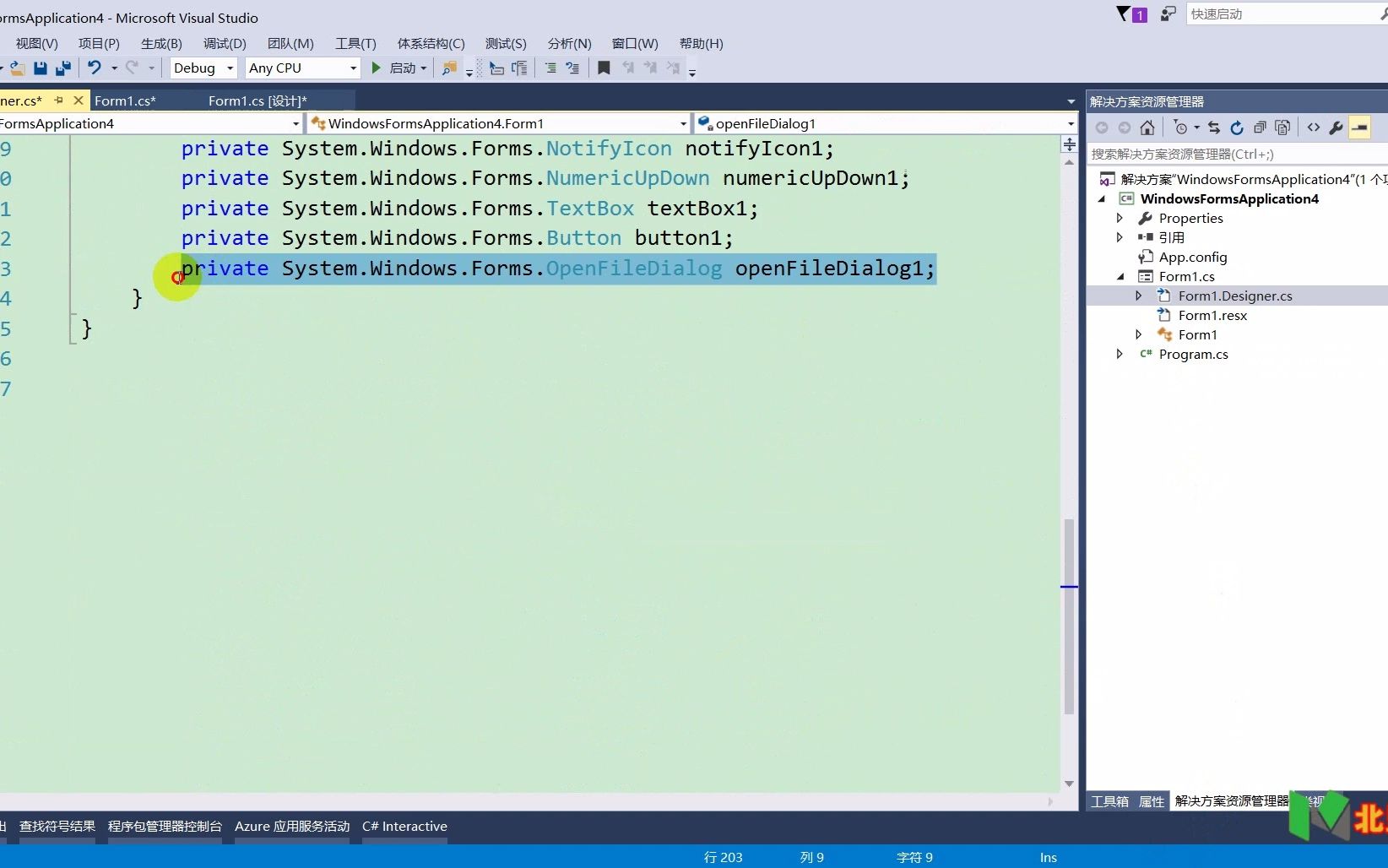This screenshot has width=1388, height=868.
Task: Expand the Form1.Designer.cs node
Action: (x=1139, y=296)
